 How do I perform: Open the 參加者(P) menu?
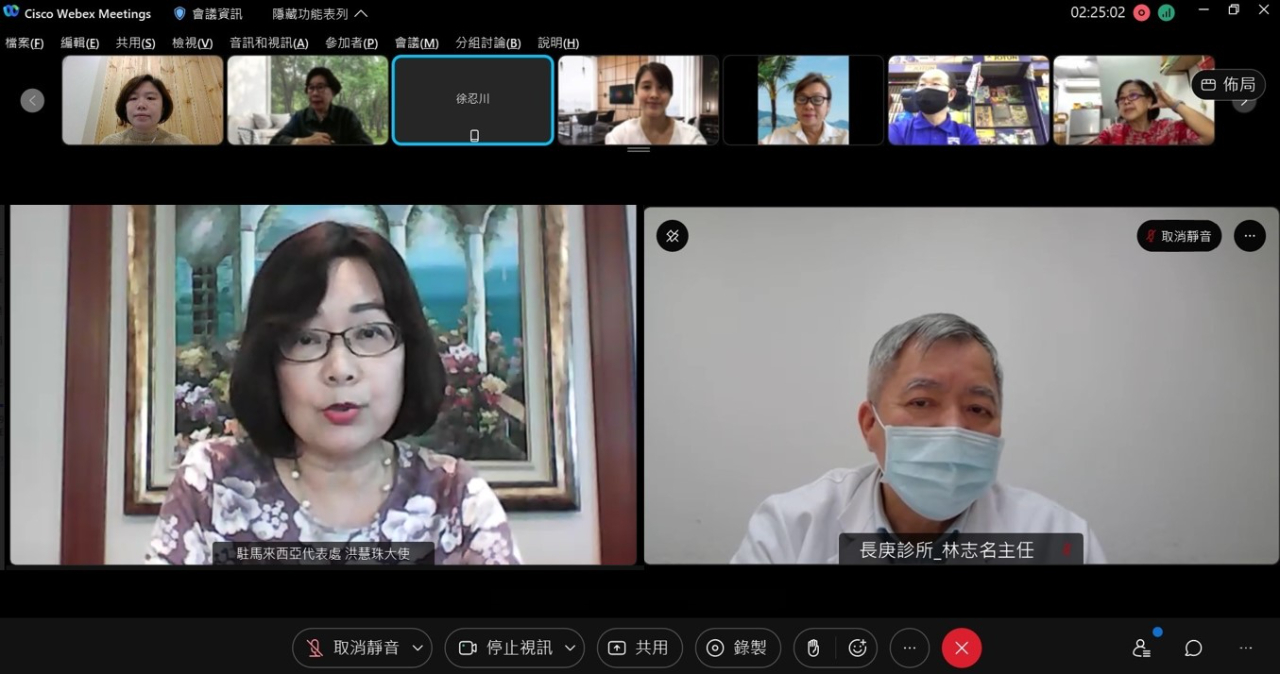click(x=351, y=43)
